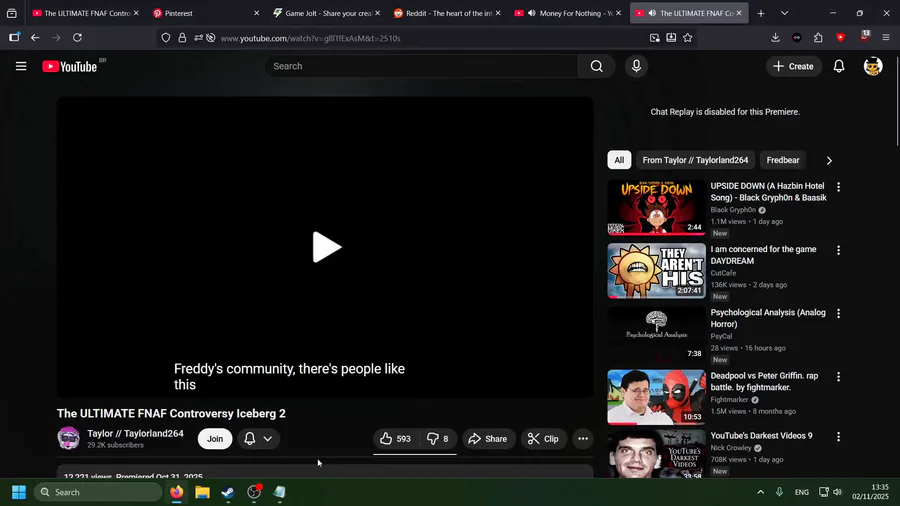
Task: Select the Fredbear filter chip
Action: [783, 160]
